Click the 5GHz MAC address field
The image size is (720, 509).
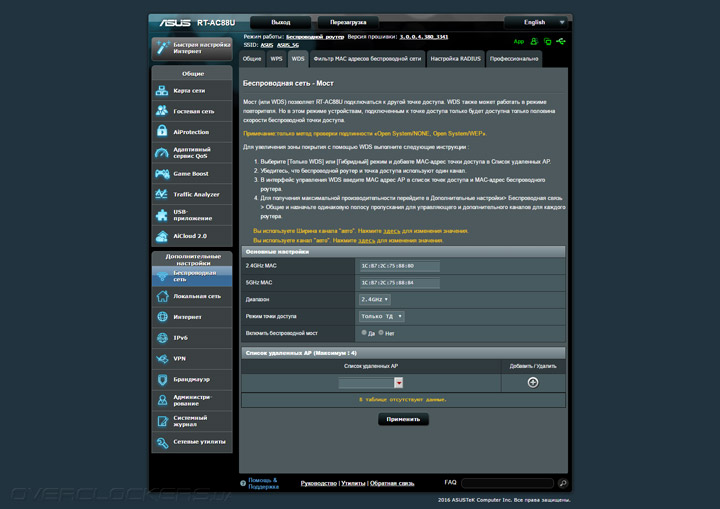click(x=399, y=283)
